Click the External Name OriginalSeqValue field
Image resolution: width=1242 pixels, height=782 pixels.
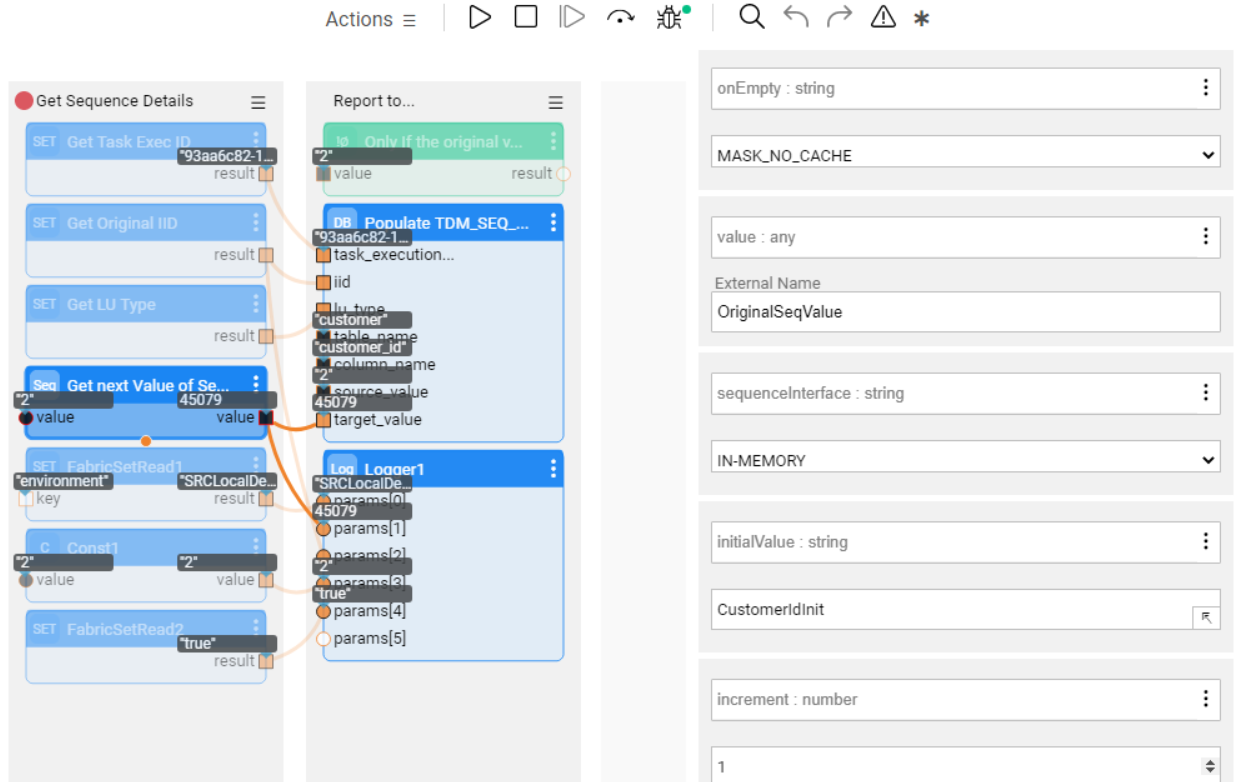(965, 312)
